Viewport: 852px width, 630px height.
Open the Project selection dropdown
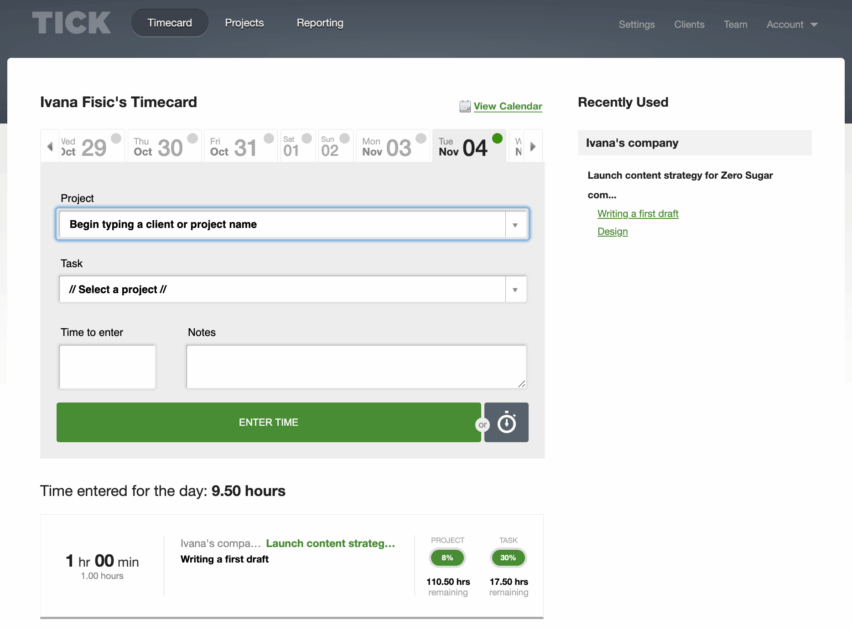pyautogui.click(x=517, y=223)
